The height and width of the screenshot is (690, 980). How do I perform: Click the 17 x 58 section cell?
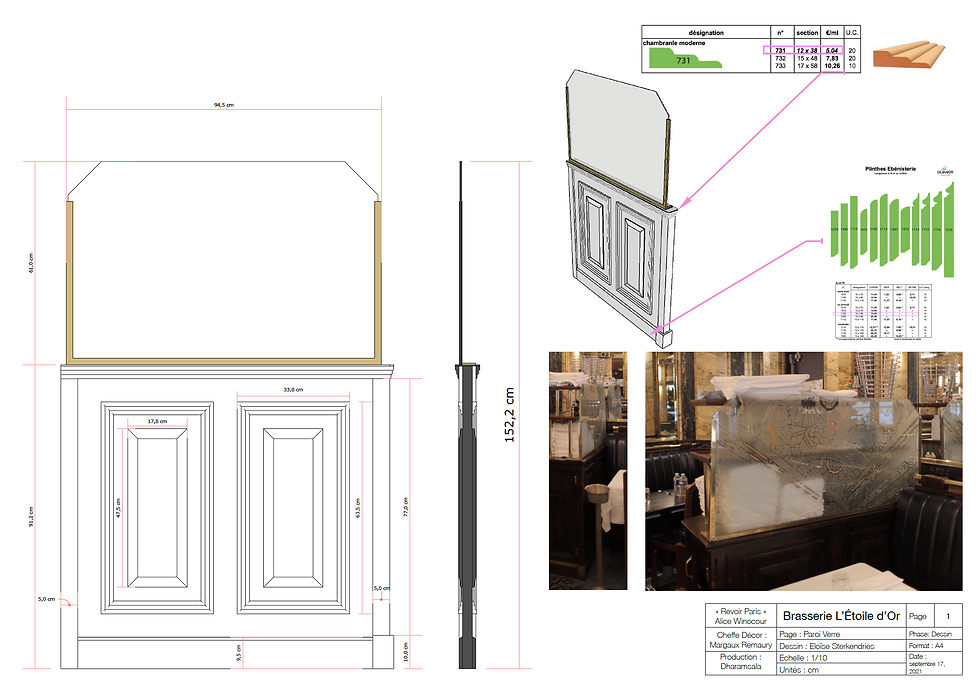807,66
